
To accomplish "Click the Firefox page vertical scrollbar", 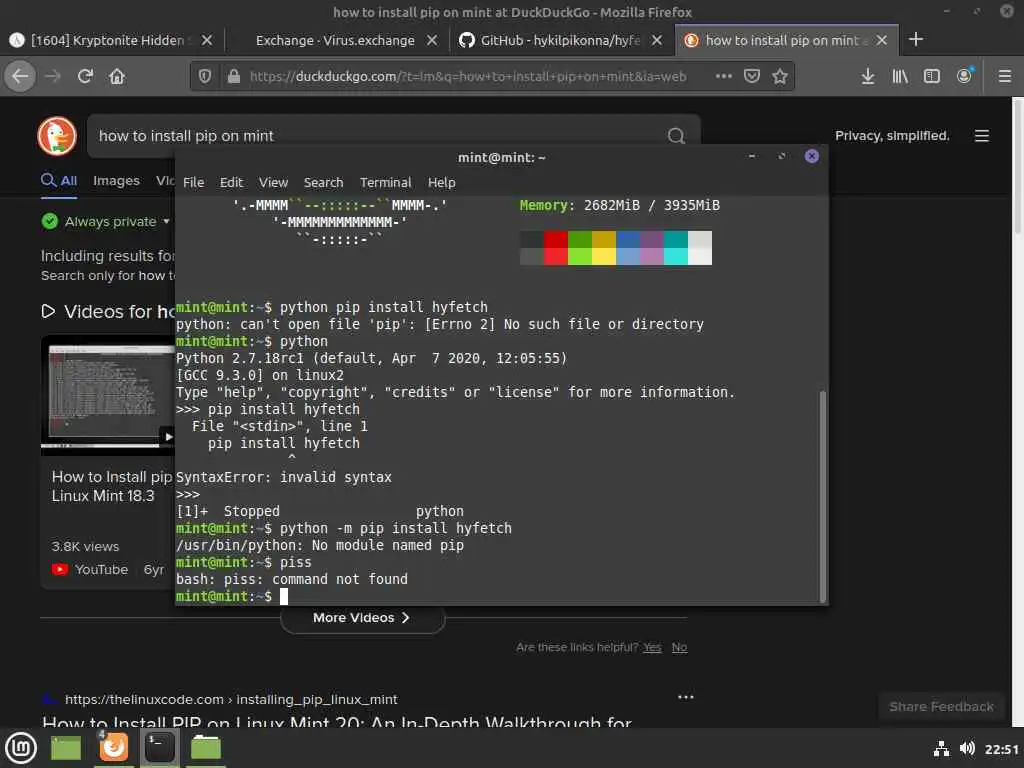I will (x=1018, y=166).
